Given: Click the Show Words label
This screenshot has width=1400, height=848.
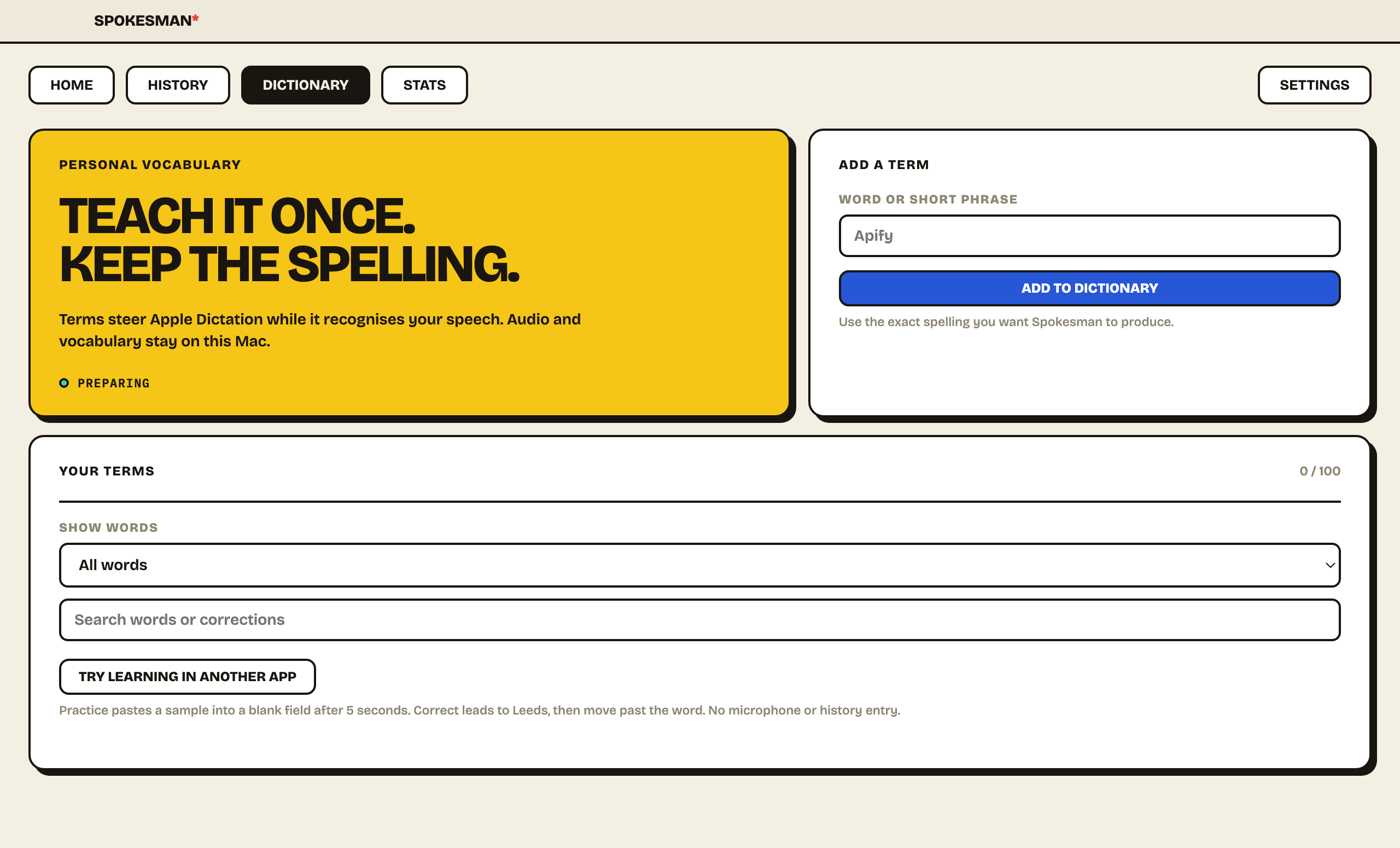Looking at the screenshot, I should (108, 527).
